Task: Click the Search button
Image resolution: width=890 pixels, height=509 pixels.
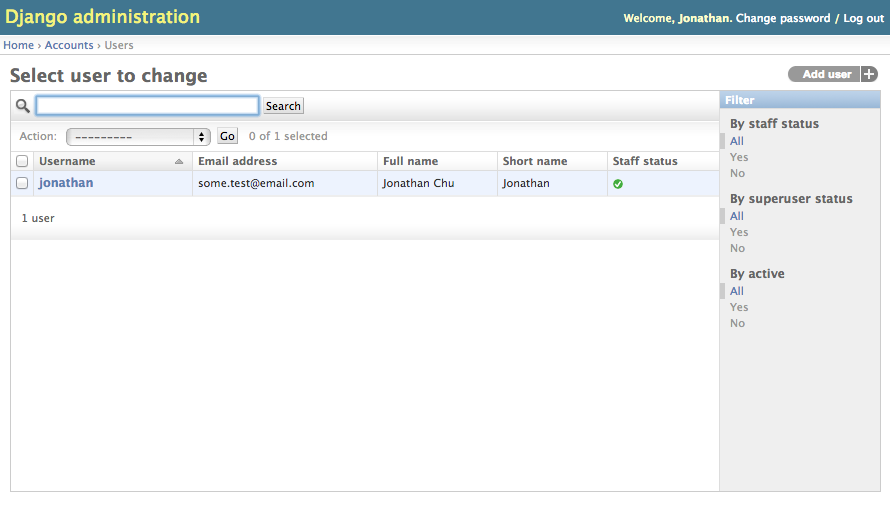Action: [x=283, y=106]
